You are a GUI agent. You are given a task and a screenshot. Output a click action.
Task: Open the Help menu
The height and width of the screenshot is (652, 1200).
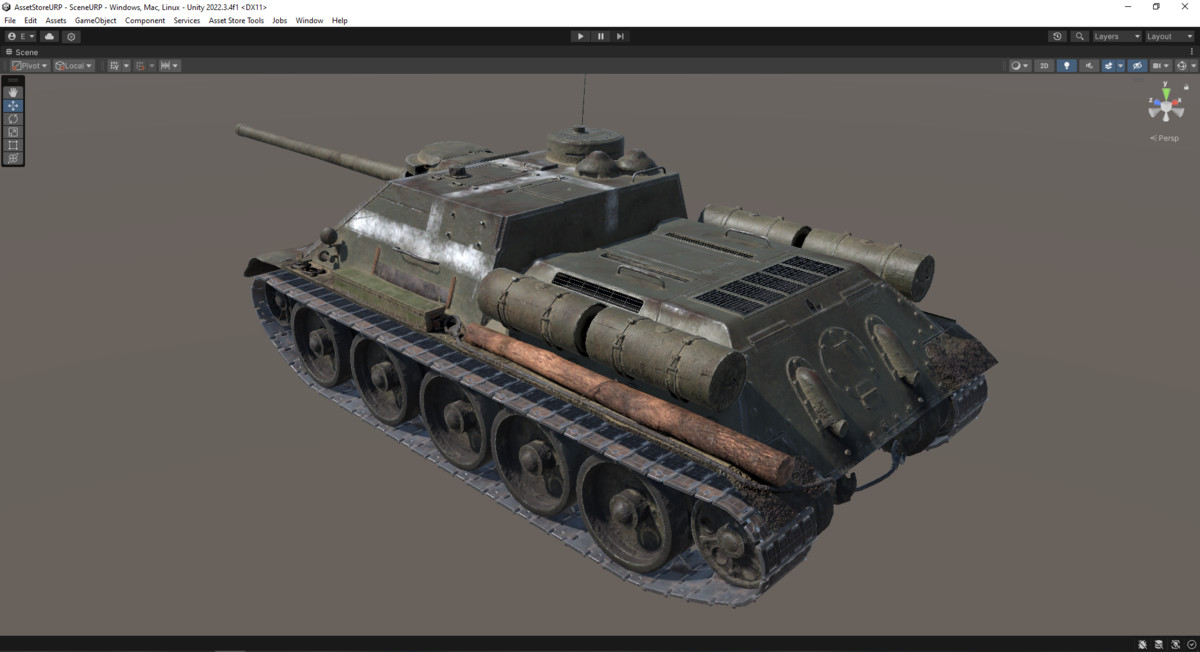[340, 20]
